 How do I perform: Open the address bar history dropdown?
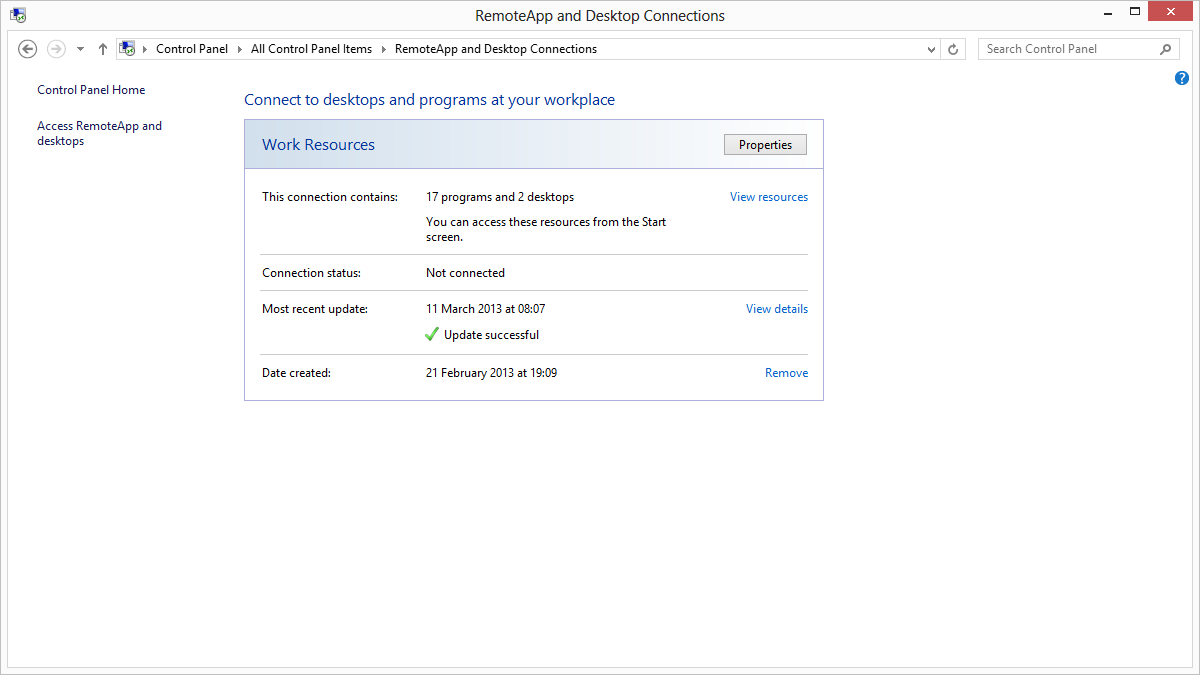coord(931,49)
